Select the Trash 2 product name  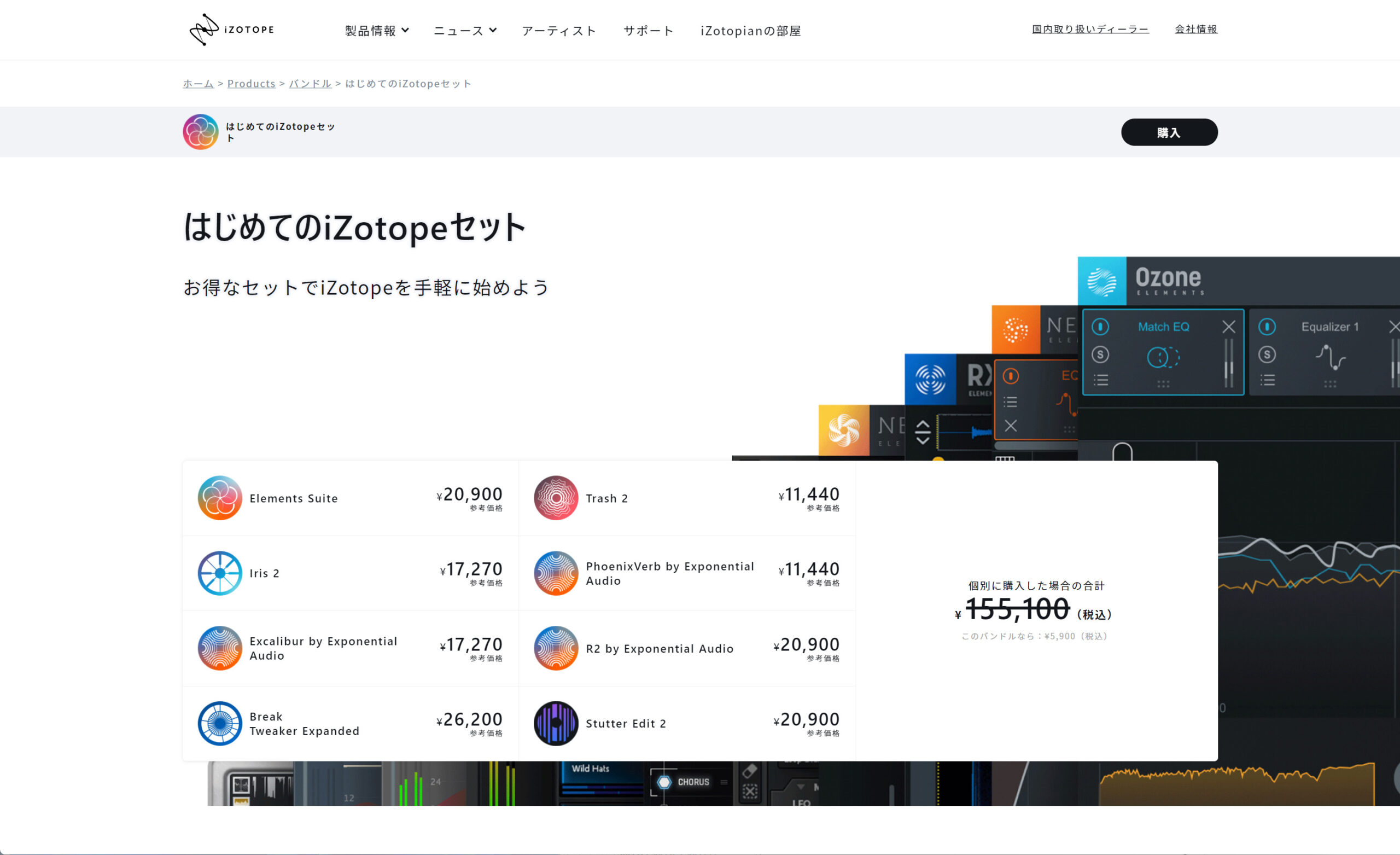607,498
